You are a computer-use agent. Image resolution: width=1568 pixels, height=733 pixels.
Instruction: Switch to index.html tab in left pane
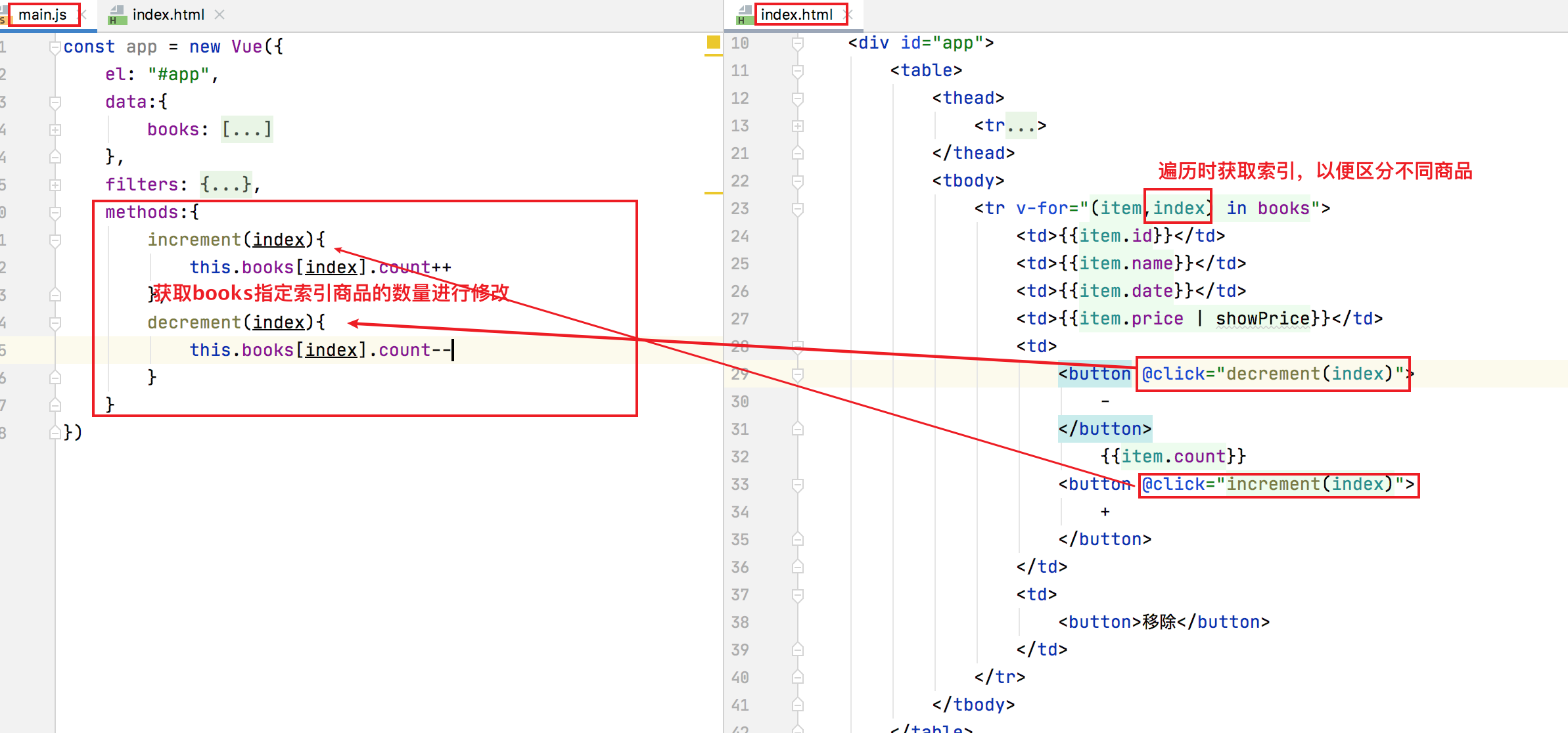click(168, 14)
